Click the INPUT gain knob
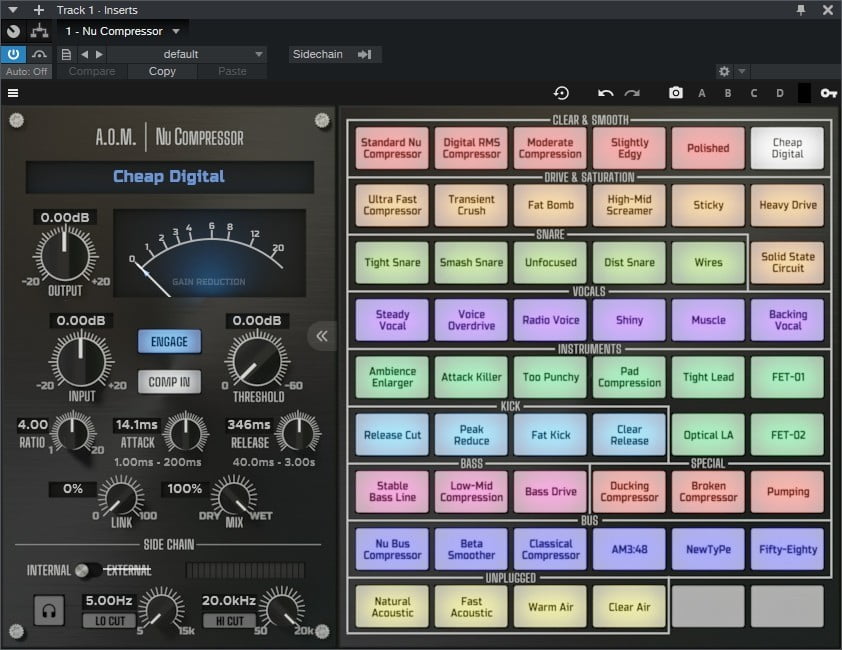The image size is (842, 650). 81,360
